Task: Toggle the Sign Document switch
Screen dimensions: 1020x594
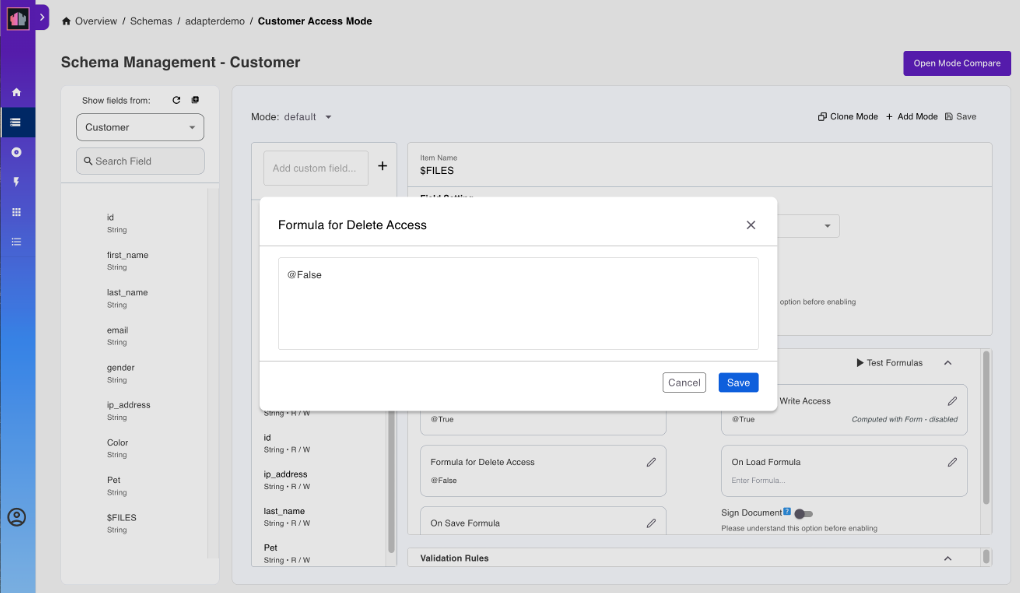Action: [803, 514]
